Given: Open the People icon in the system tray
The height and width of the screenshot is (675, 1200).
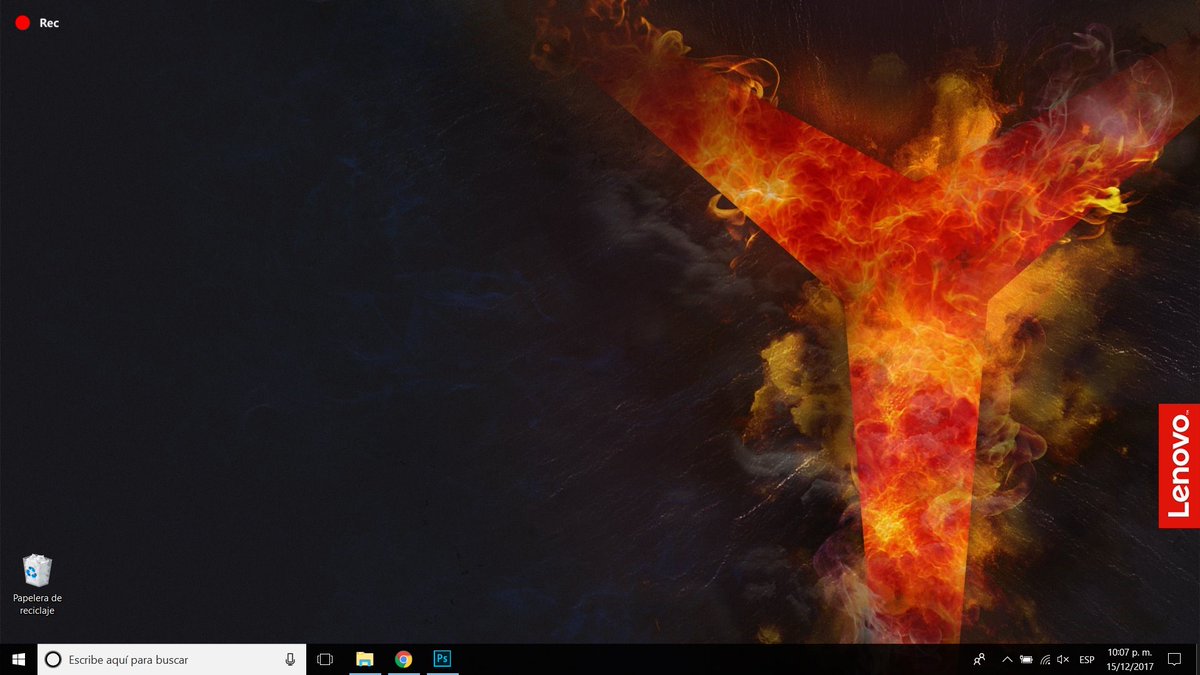Looking at the screenshot, I should coord(980,659).
